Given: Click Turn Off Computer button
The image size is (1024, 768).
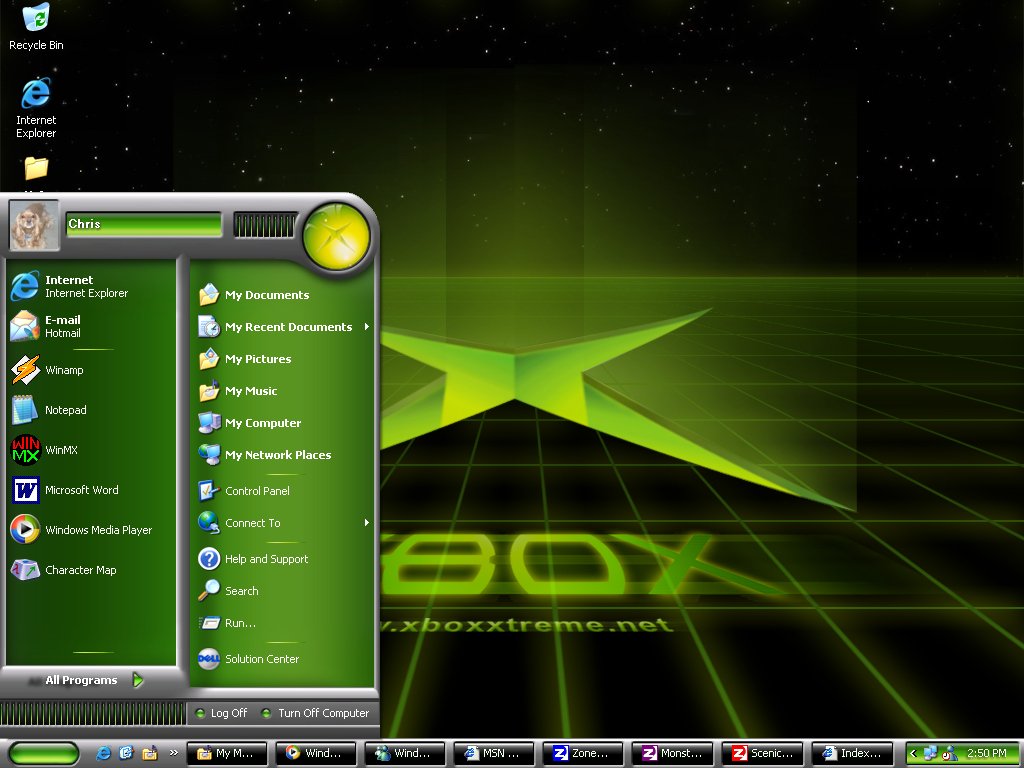Looking at the screenshot, I should click(315, 713).
